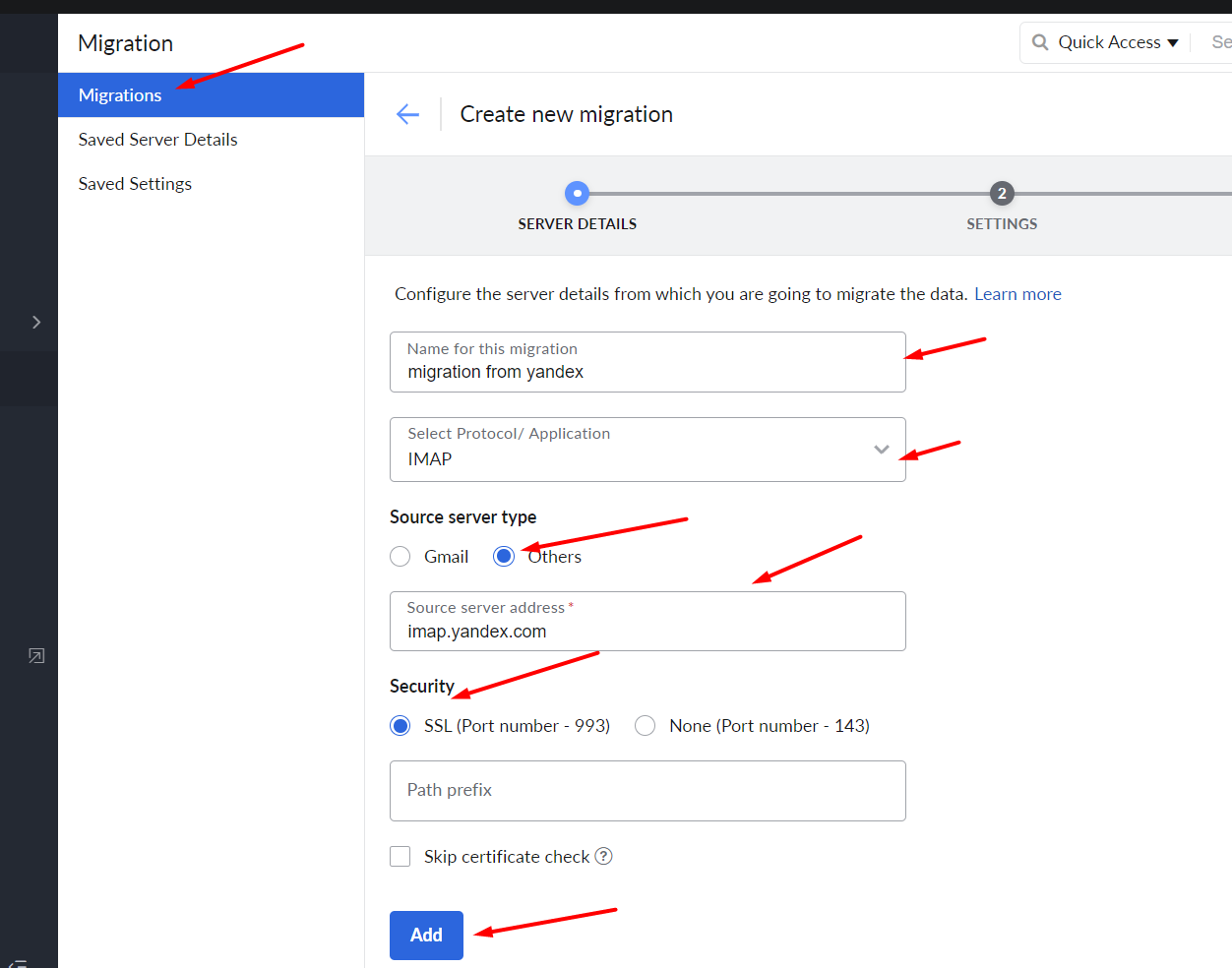1232x968 pixels.
Task: Click the Source server address field
Action: [647, 621]
